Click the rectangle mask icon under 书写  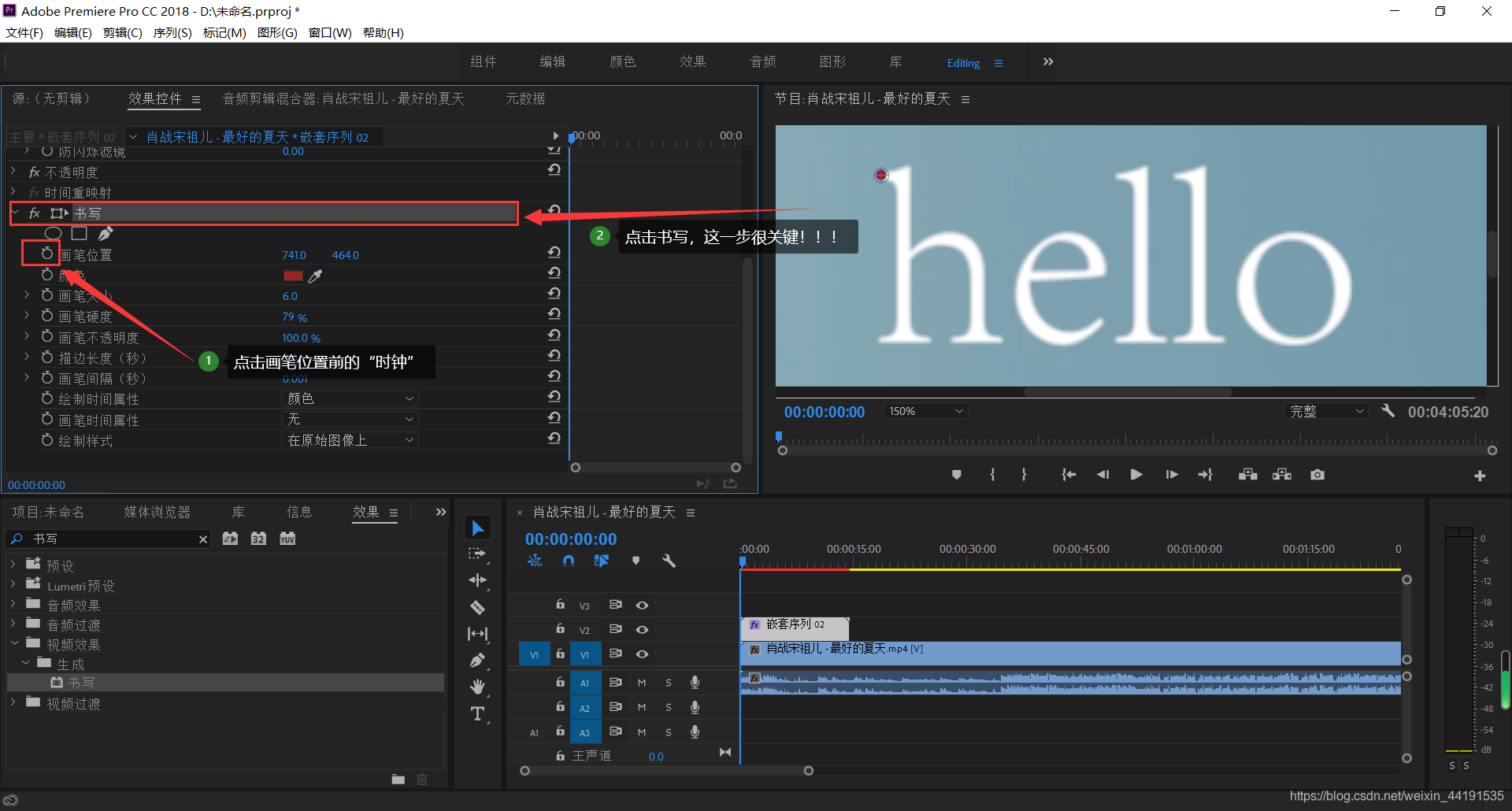pyautogui.click(x=79, y=233)
